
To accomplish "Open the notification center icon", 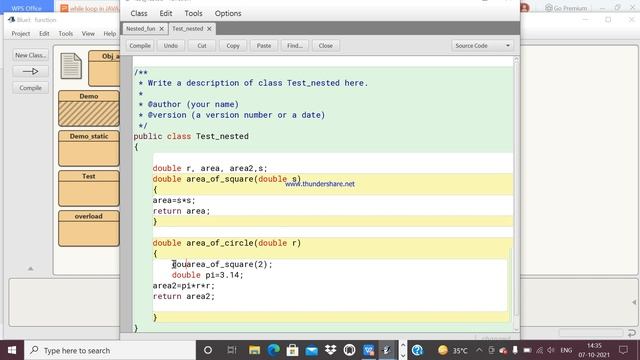I will 623,350.
